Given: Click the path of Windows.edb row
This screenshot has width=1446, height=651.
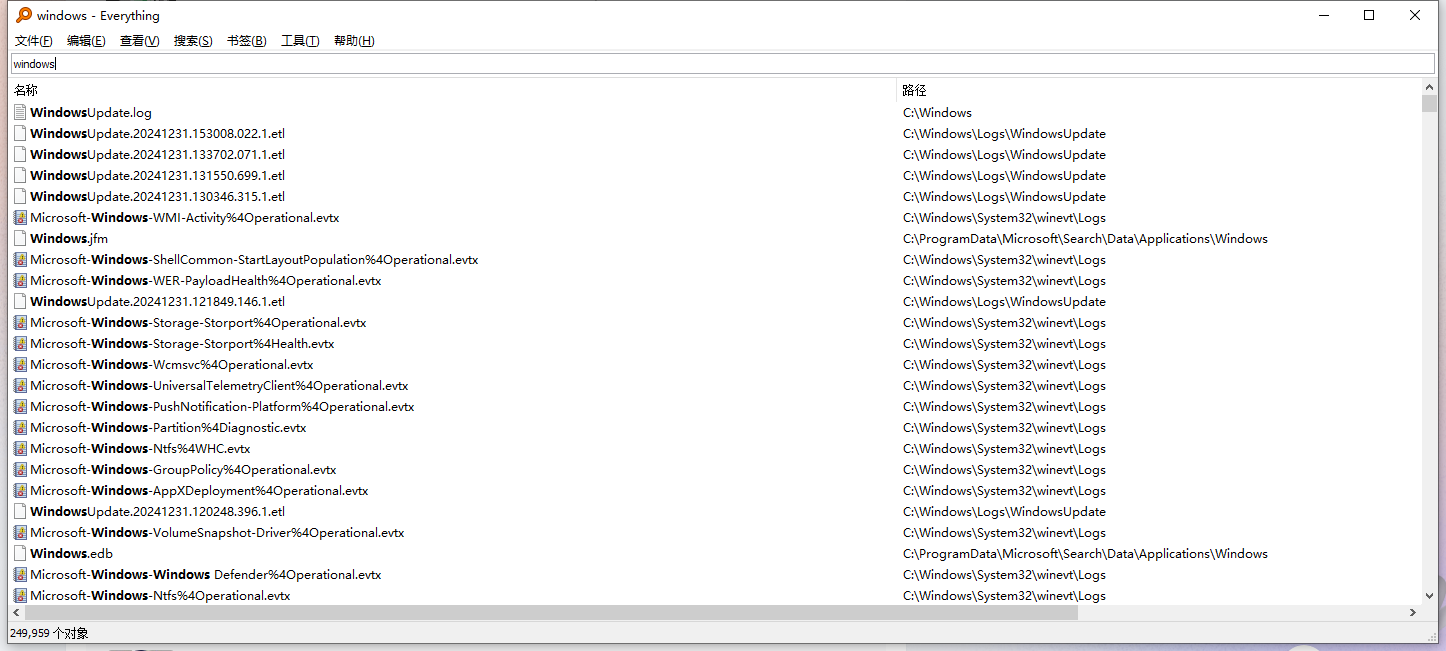Looking at the screenshot, I should coord(1085,554).
